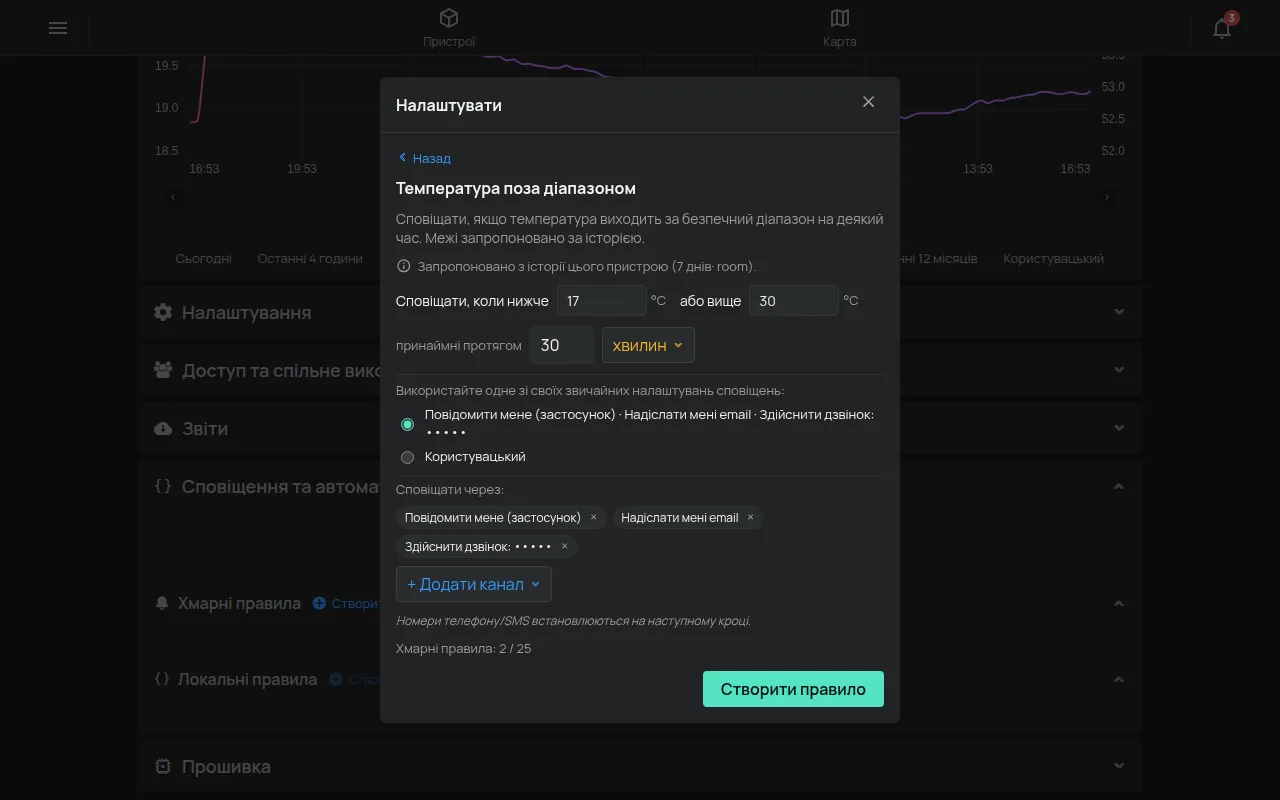Remove the Надіслати мені email chip
The height and width of the screenshot is (800, 1280).
click(x=751, y=518)
